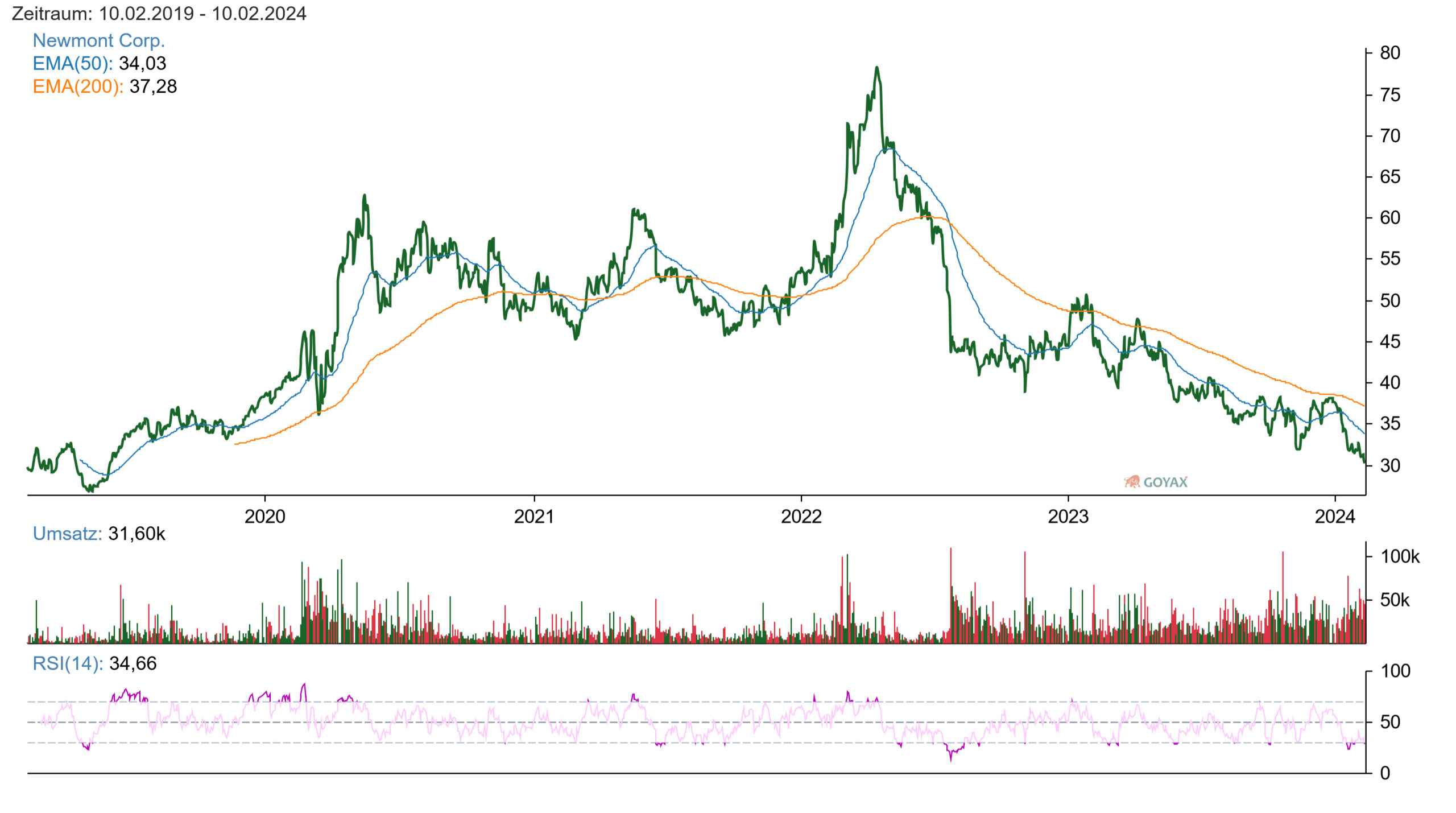Click the 2020 x-axis label
The image size is (1456, 813).
point(264,517)
